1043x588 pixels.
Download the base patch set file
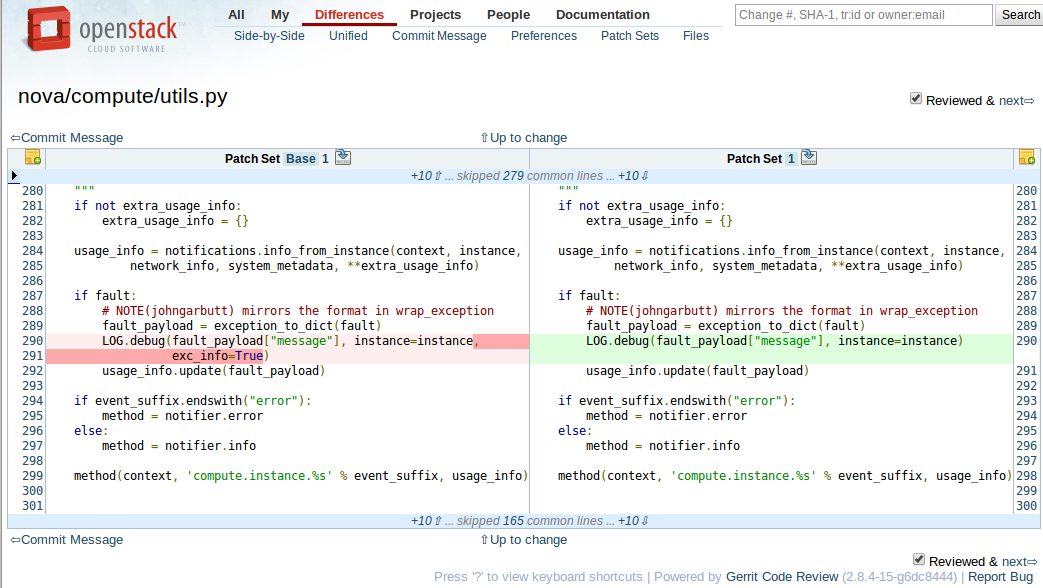pyautogui.click(x=343, y=157)
